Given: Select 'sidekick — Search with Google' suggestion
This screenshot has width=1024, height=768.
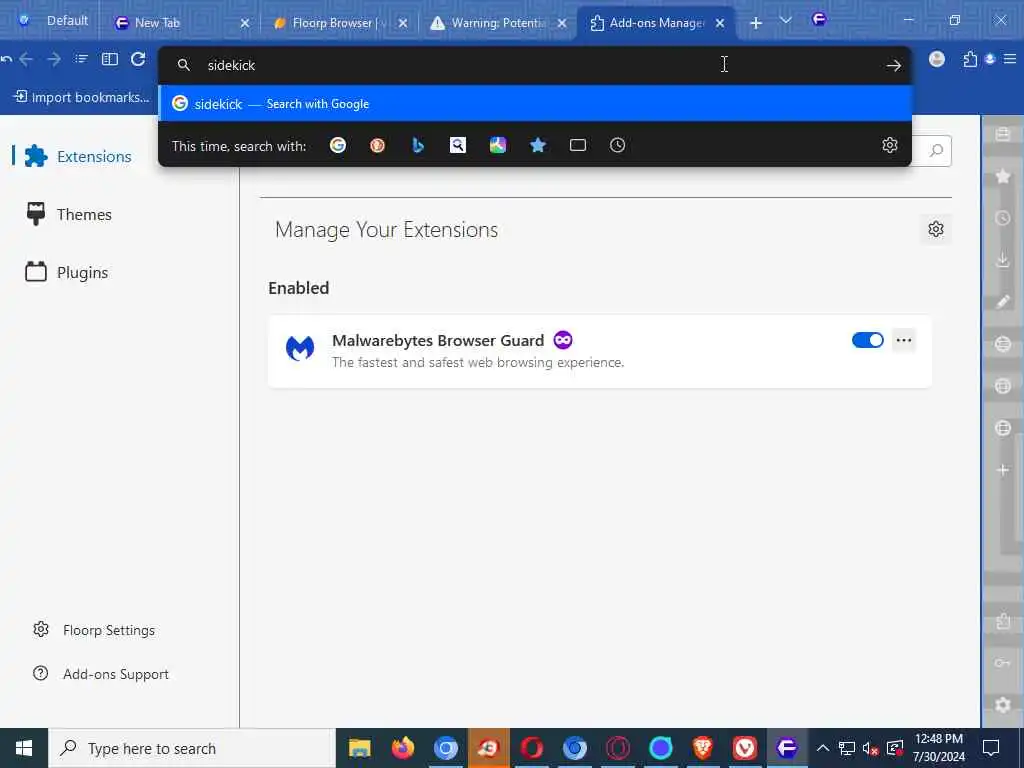Looking at the screenshot, I should coord(535,104).
